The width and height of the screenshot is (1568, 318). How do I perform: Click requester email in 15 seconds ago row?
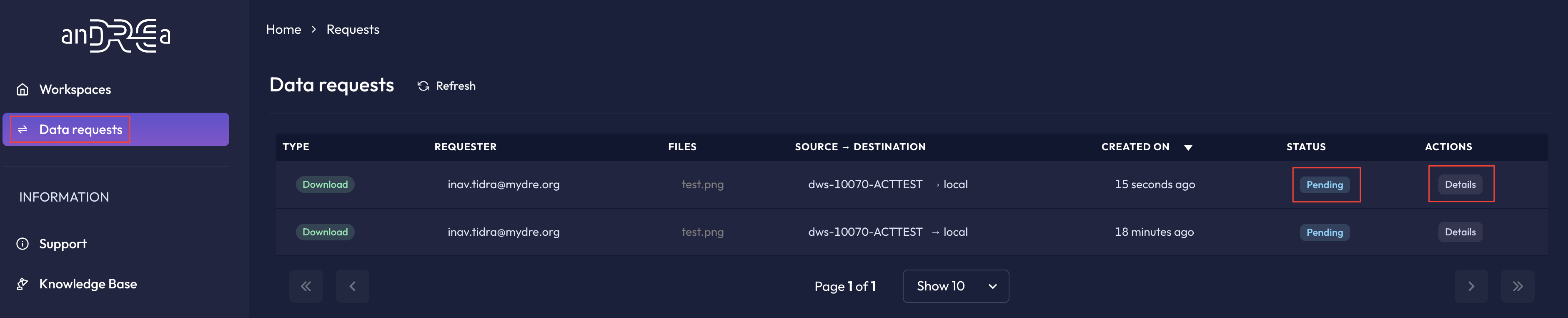coord(503,184)
